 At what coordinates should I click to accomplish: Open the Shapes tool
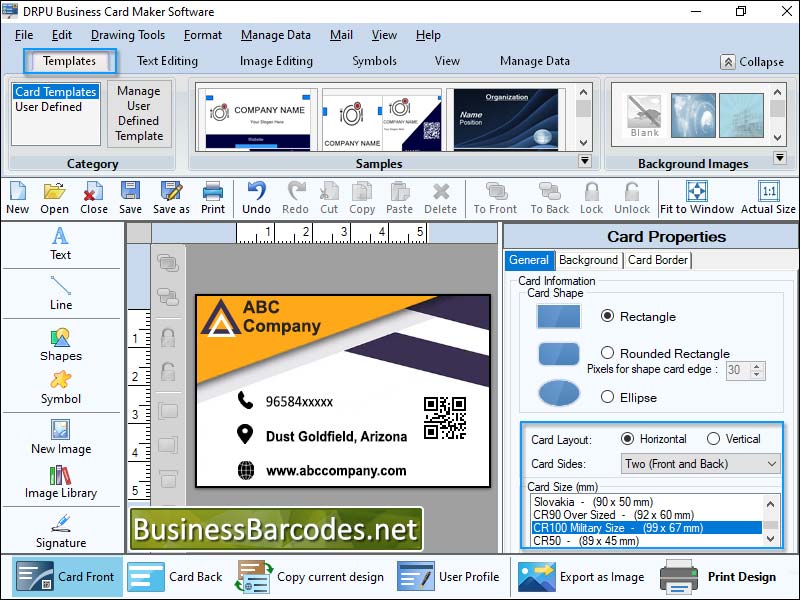60,345
